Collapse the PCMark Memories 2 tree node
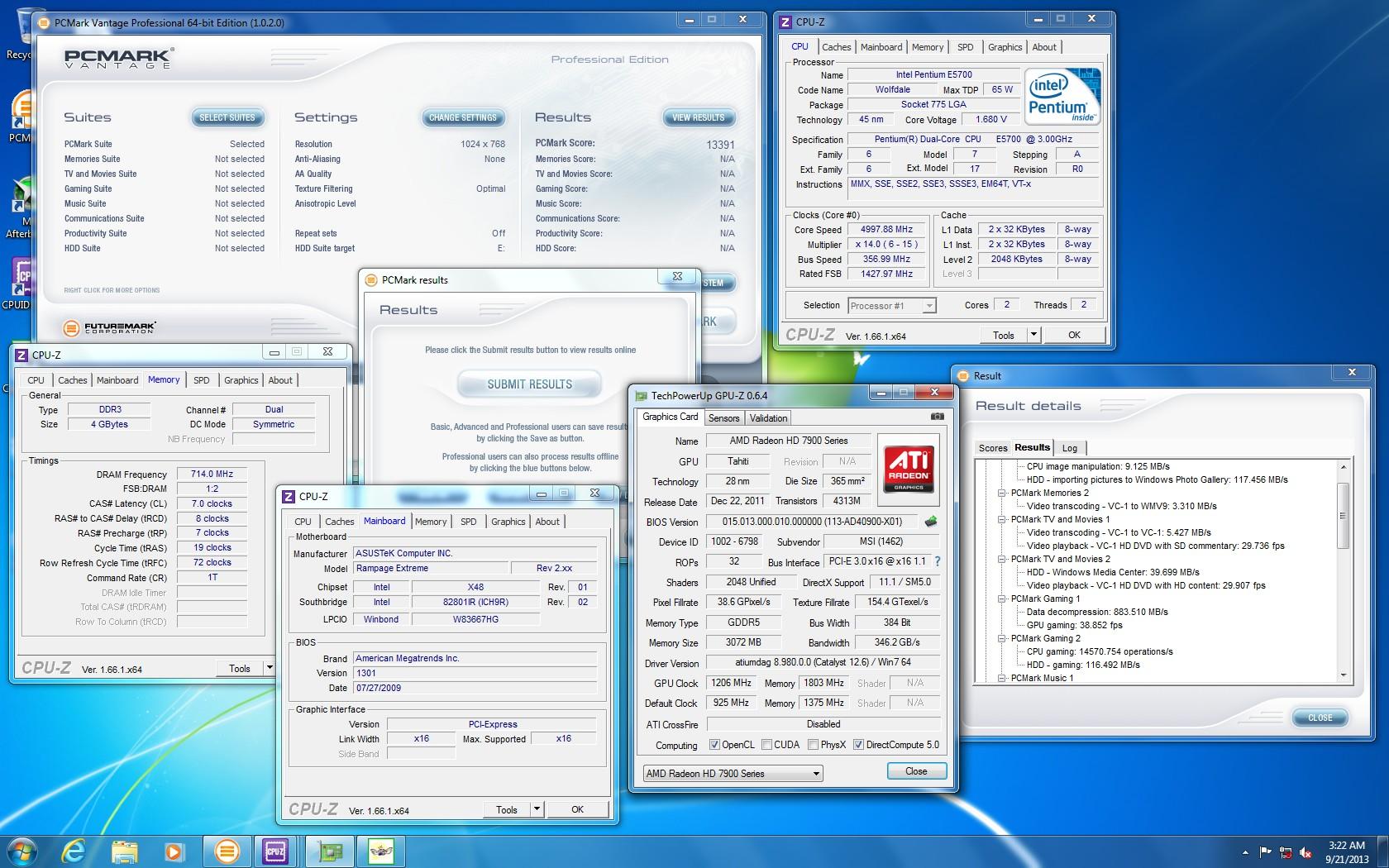 tap(1001, 493)
